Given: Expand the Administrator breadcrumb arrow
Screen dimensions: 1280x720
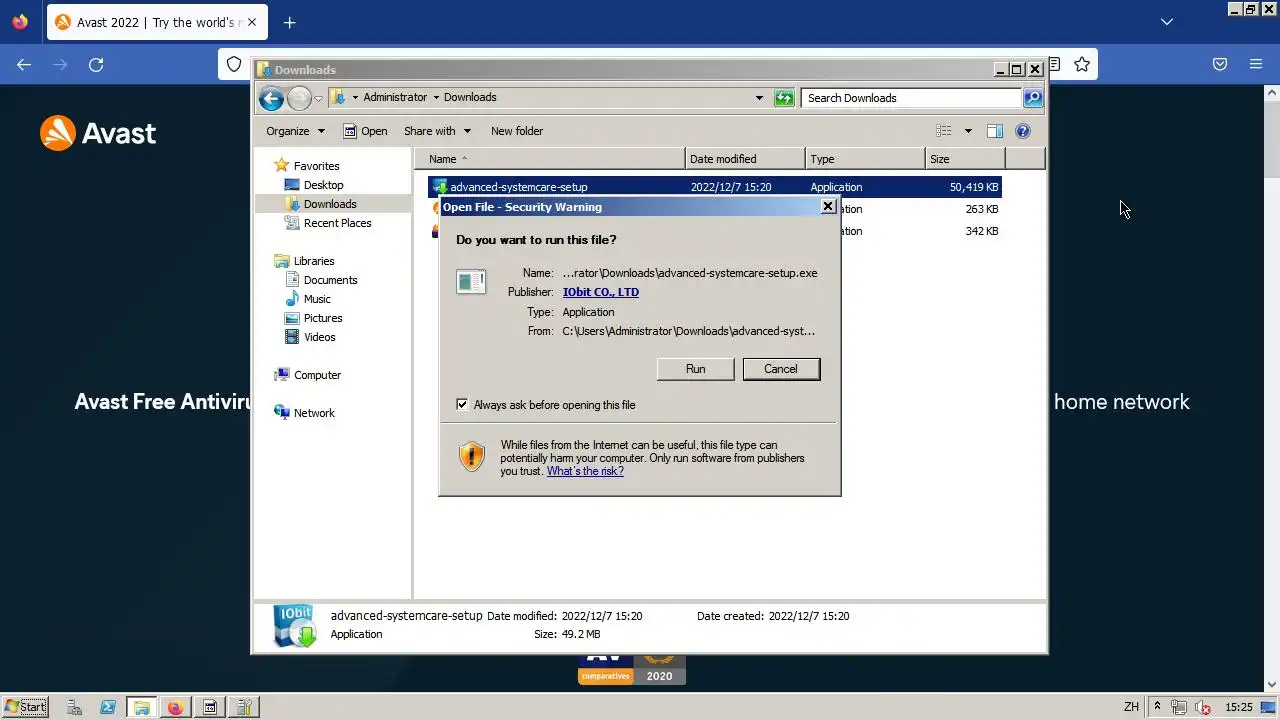Looking at the screenshot, I should coord(436,97).
